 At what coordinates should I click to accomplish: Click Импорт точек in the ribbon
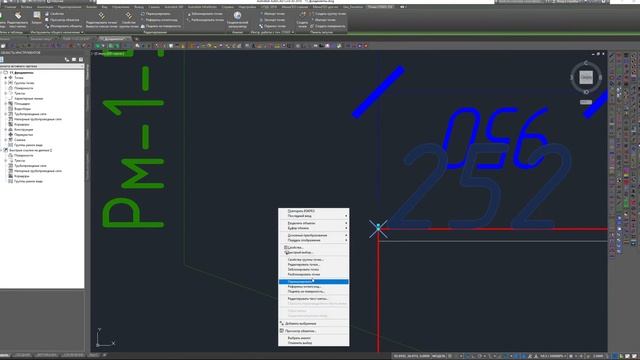272,14
